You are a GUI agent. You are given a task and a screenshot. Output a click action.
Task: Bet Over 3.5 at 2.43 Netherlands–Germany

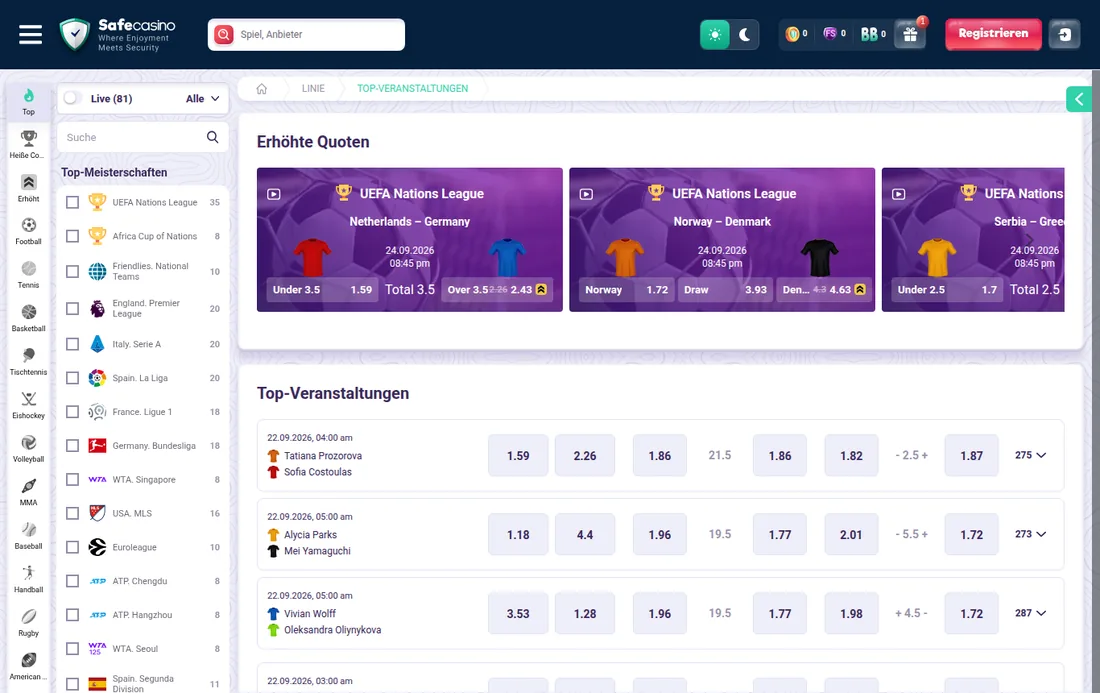(x=497, y=290)
